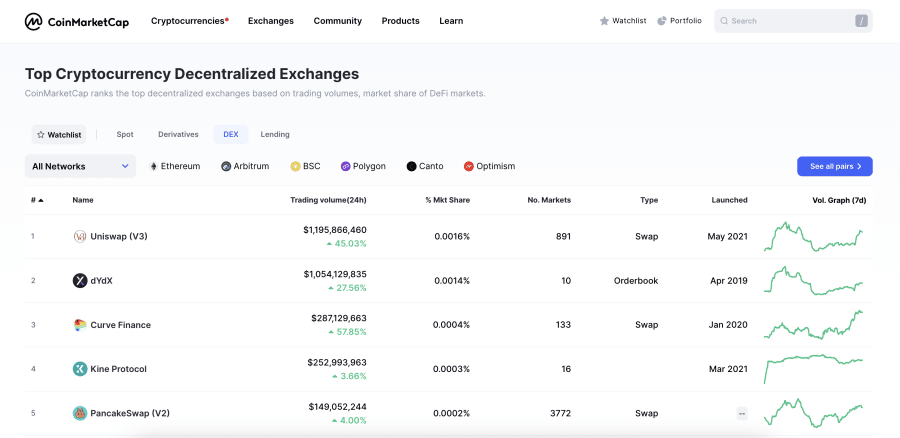
Task: Click the Arbitrum network icon
Action: [x=226, y=166]
